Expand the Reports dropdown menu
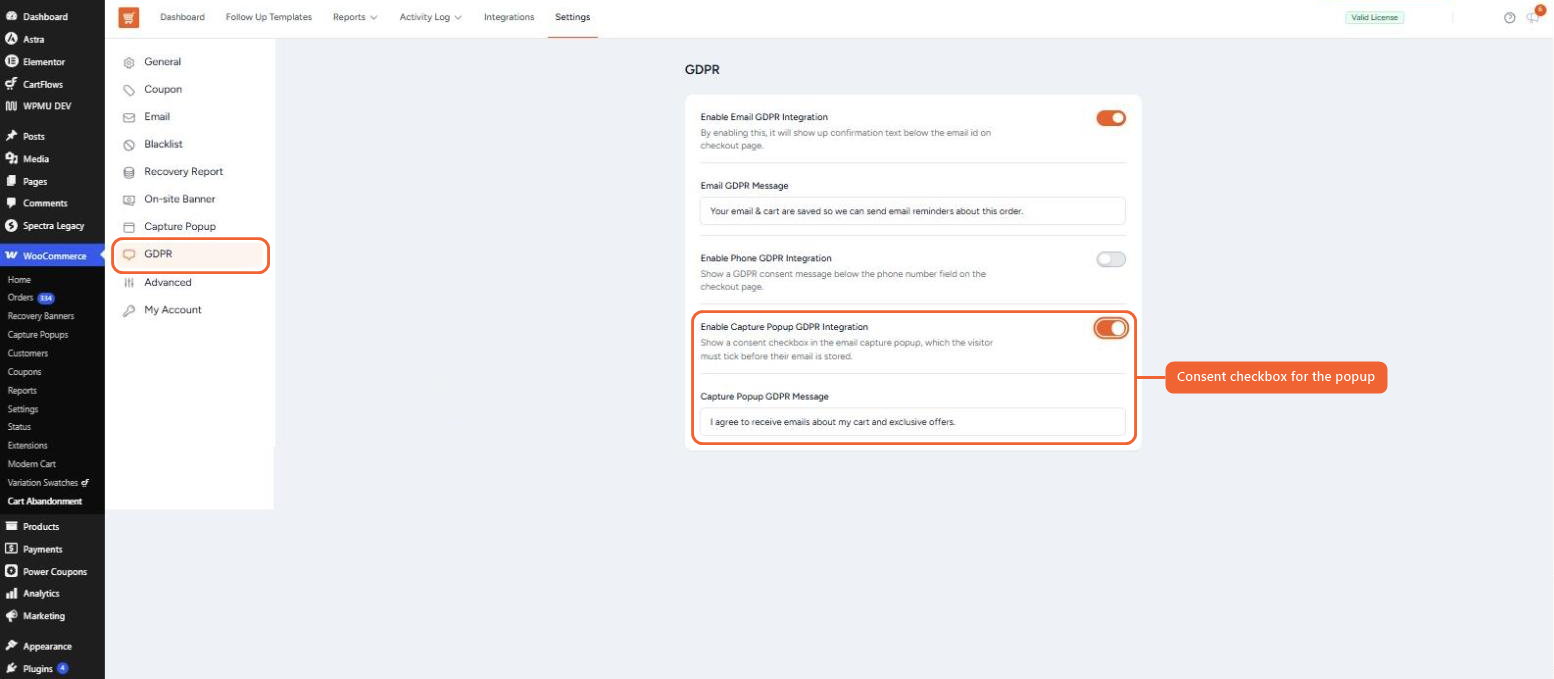Viewport: 1554px width, 679px height. pos(355,17)
